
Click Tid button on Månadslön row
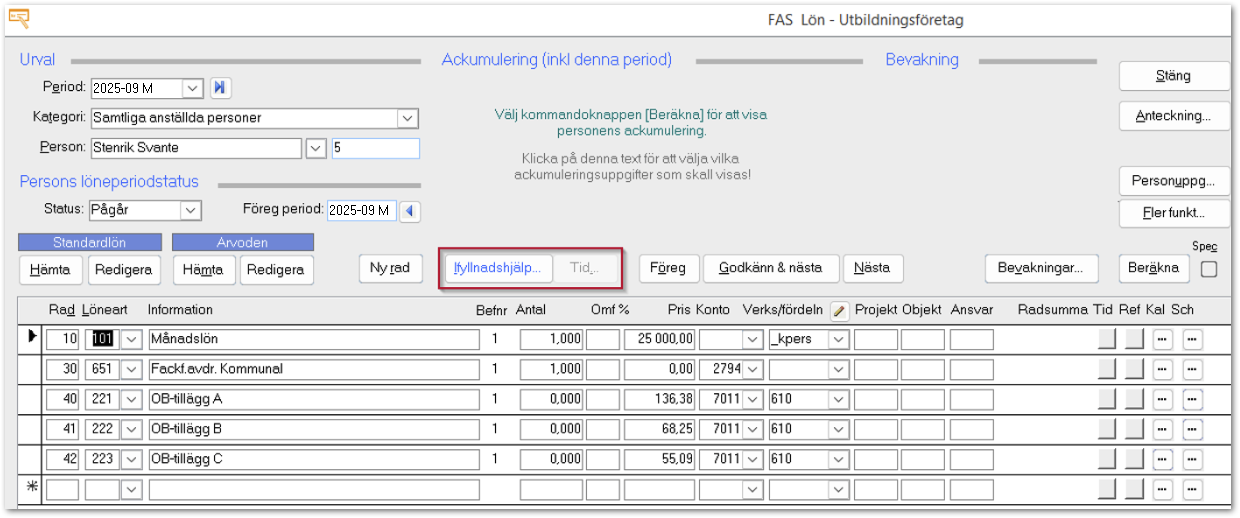coord(1107,340)
